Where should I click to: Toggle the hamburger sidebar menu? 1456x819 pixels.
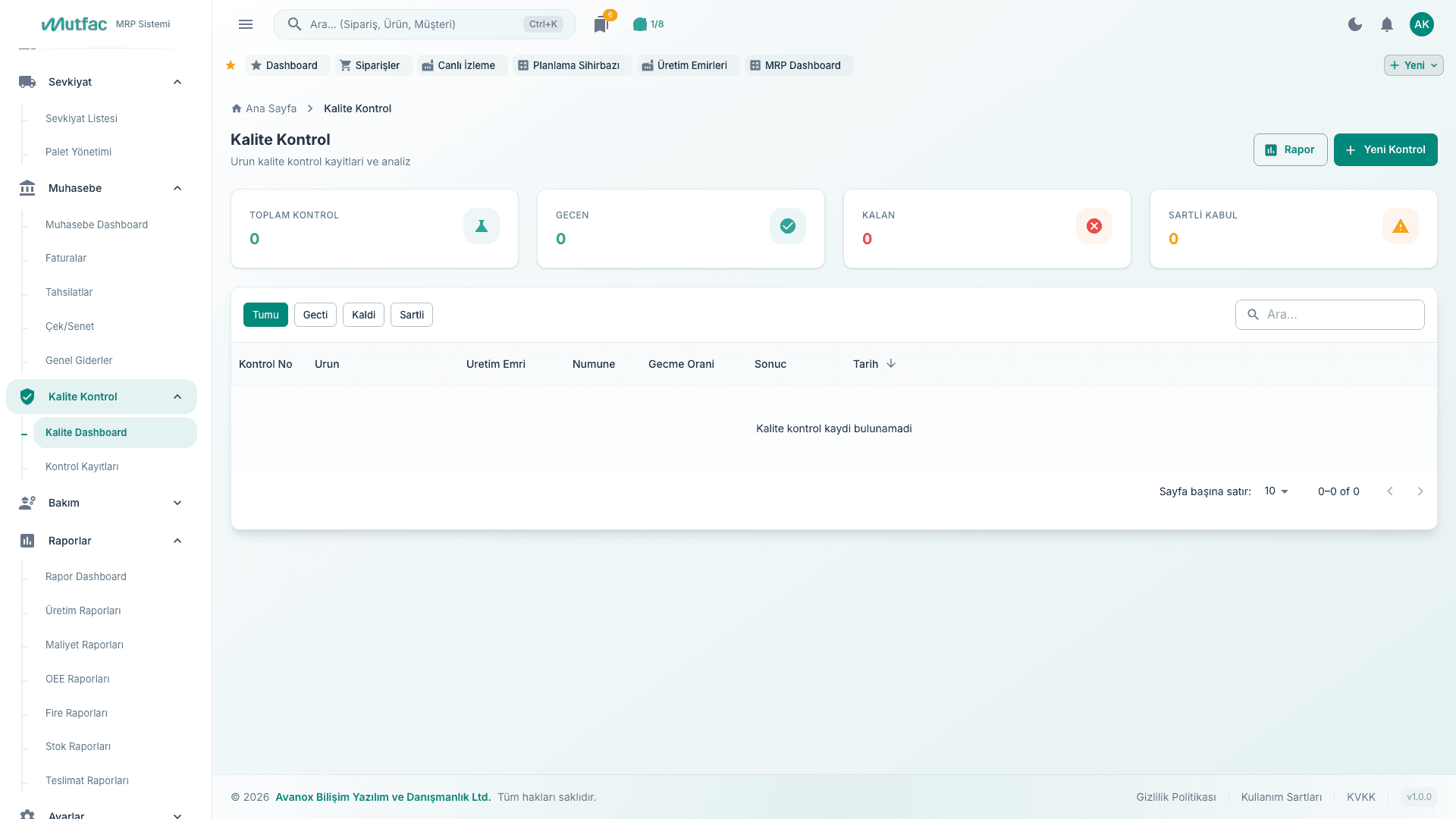pos(246,24)
